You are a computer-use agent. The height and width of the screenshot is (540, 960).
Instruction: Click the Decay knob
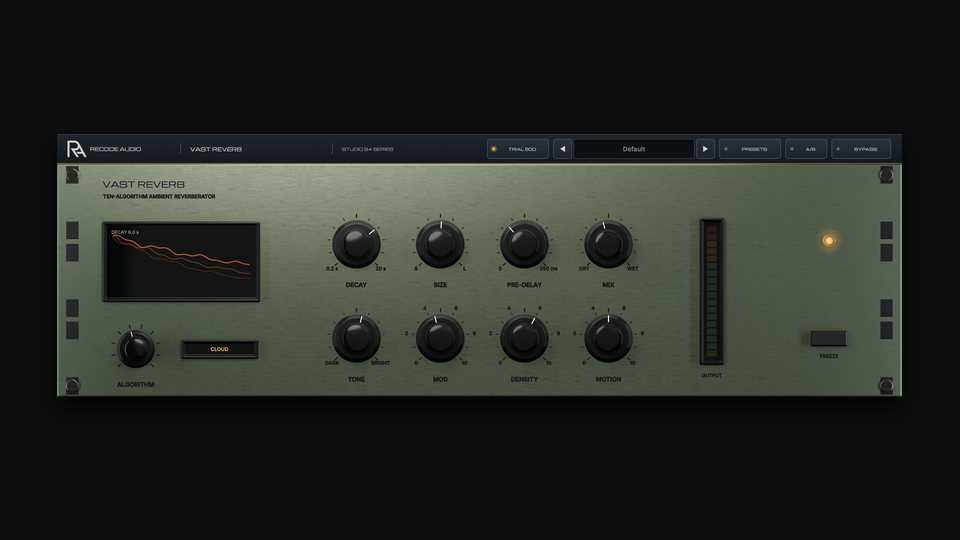click(x=356, y=244)
